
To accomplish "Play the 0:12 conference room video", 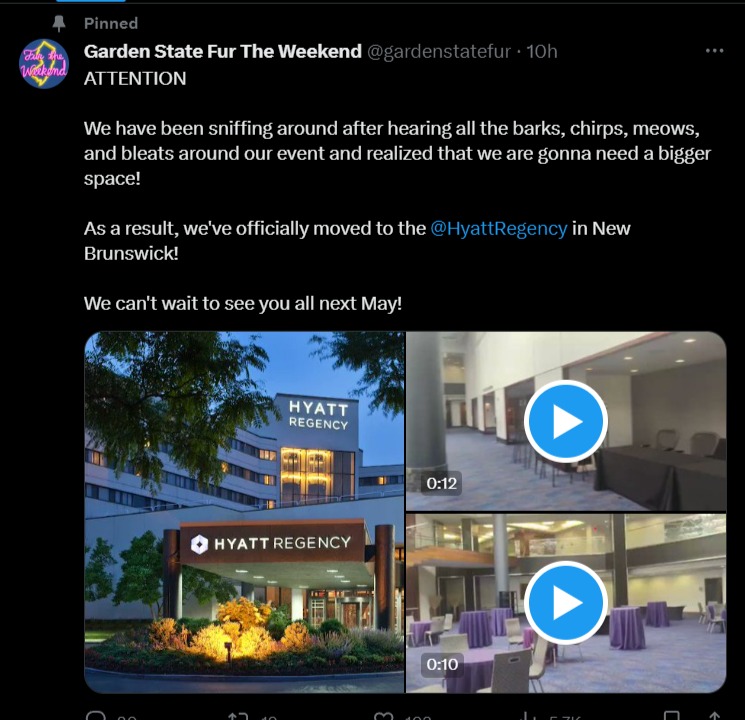I will coord(566,421).
